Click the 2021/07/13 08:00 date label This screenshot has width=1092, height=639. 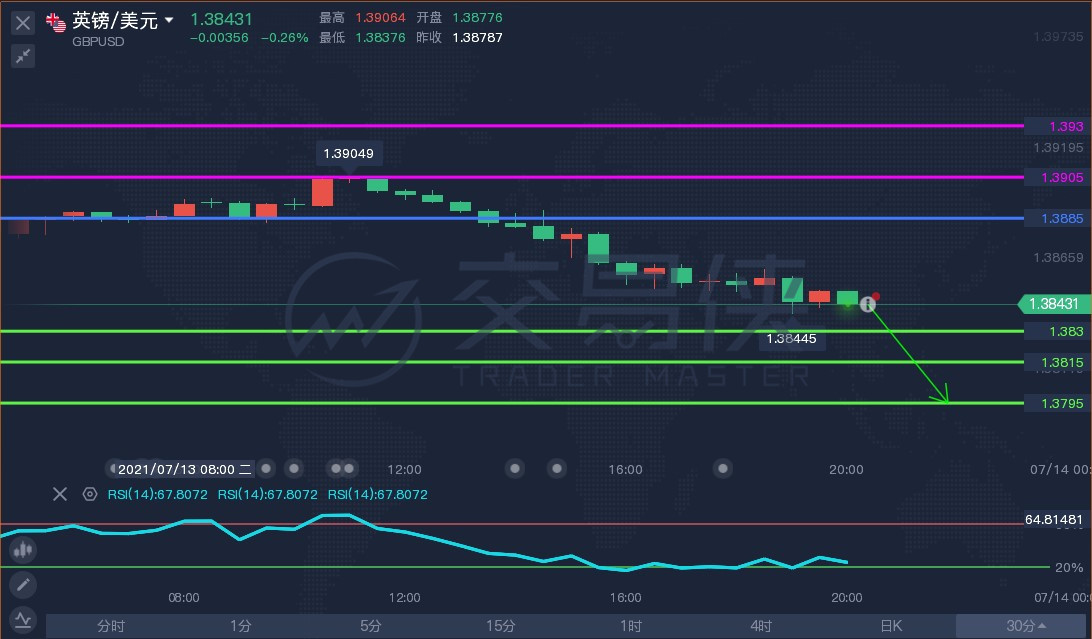(184, 469)
